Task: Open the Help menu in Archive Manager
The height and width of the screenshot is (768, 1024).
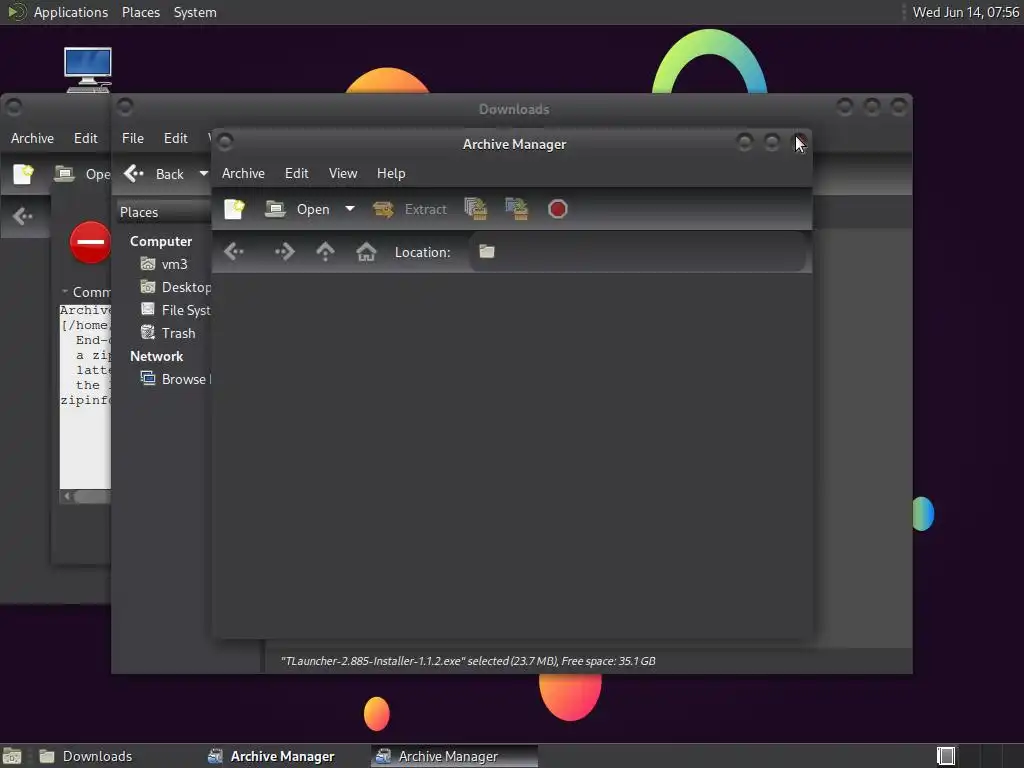Action: point(391,173)
